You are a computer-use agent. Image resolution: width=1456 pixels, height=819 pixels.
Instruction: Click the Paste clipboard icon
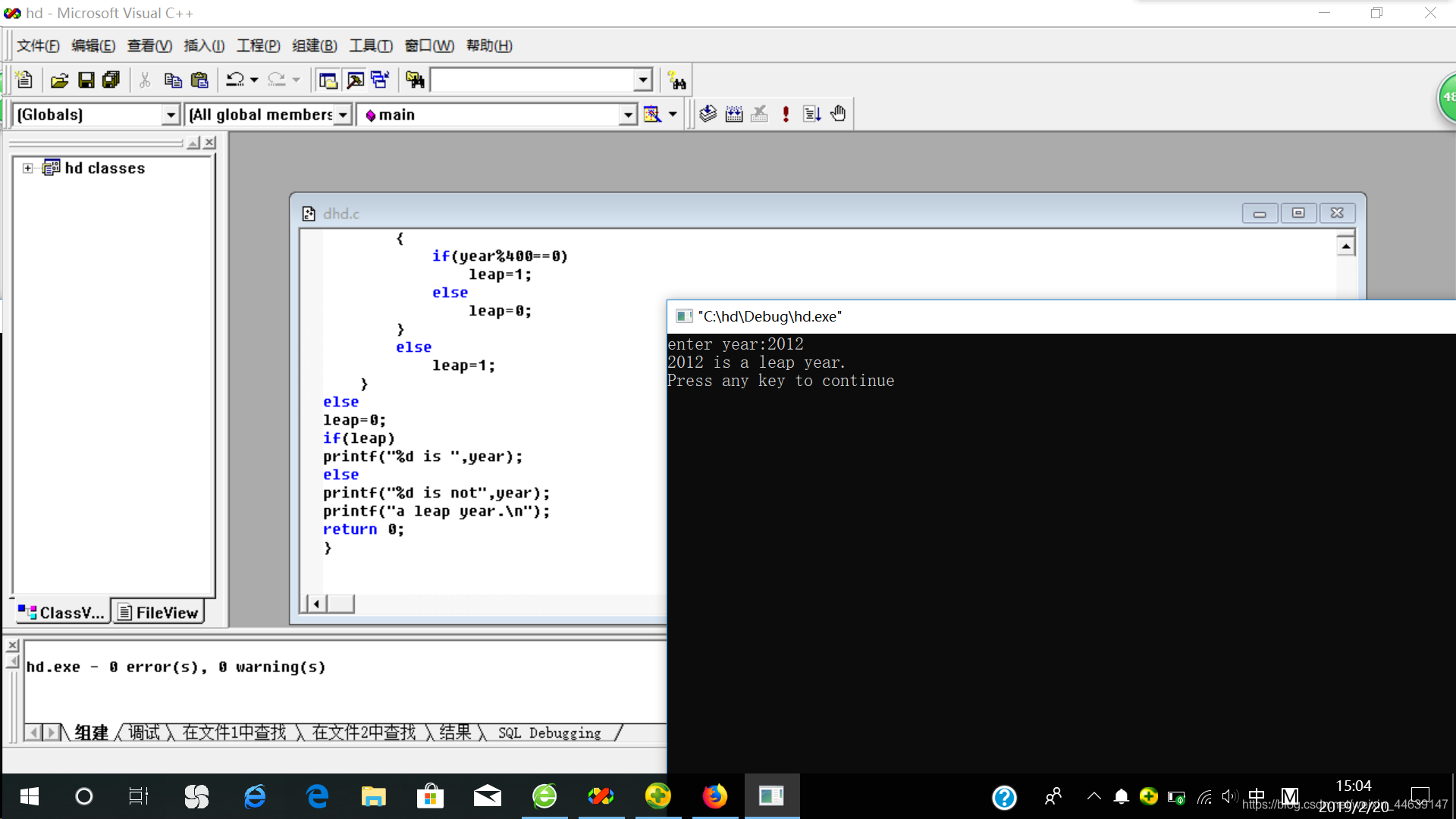(x=199, y=80)
